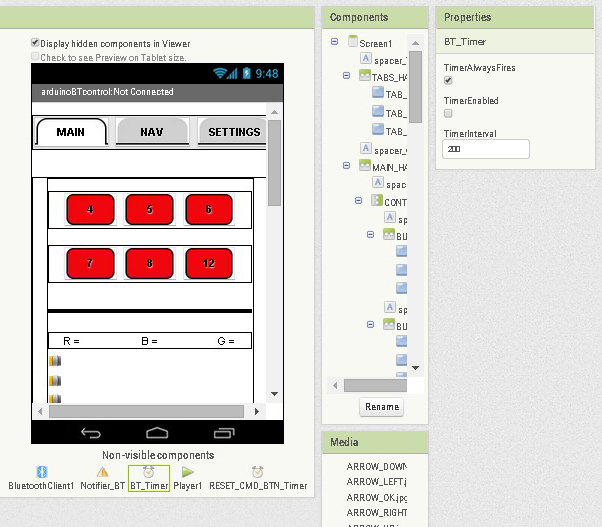The width and height of the screenshot is (602, 527).
Task: Toggle Display hidden components in Viewer checkbox
Action: coord(35,43)
